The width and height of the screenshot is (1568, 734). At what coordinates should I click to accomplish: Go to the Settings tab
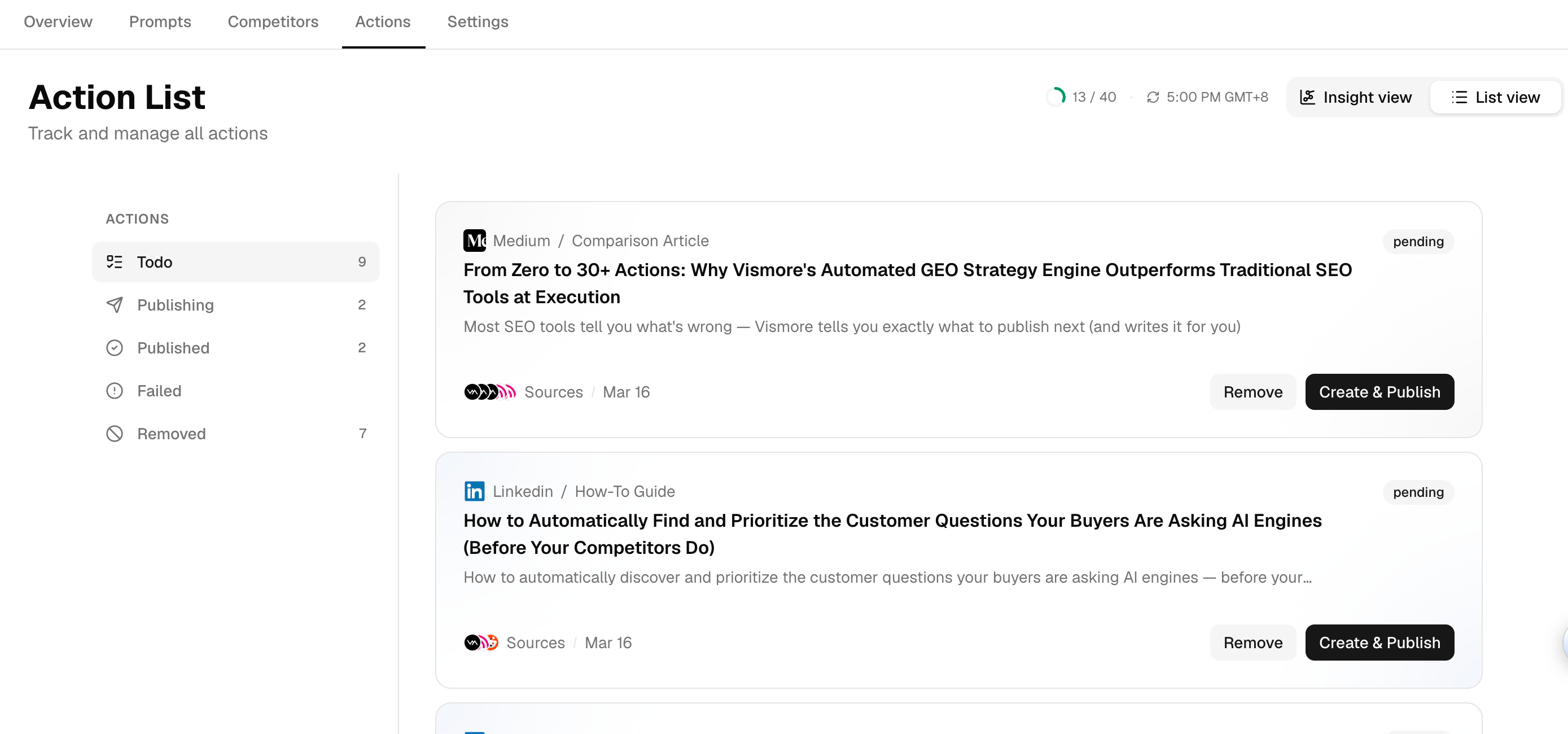pos(477,22)
